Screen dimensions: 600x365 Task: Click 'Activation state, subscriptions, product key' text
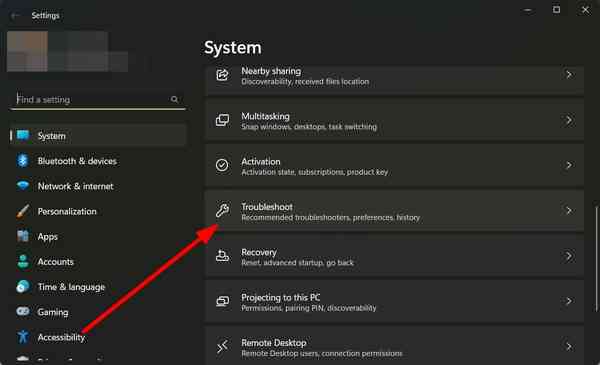[315, 172]
